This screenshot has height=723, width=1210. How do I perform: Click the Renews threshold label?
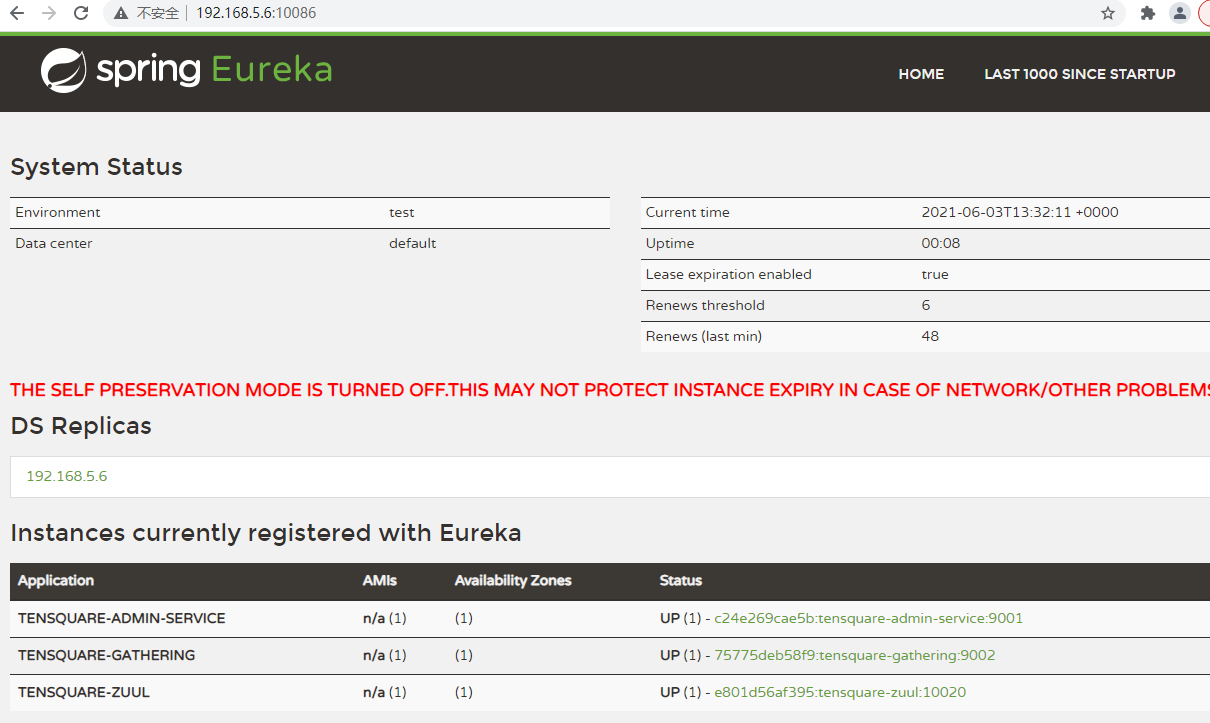pos(705,305)
